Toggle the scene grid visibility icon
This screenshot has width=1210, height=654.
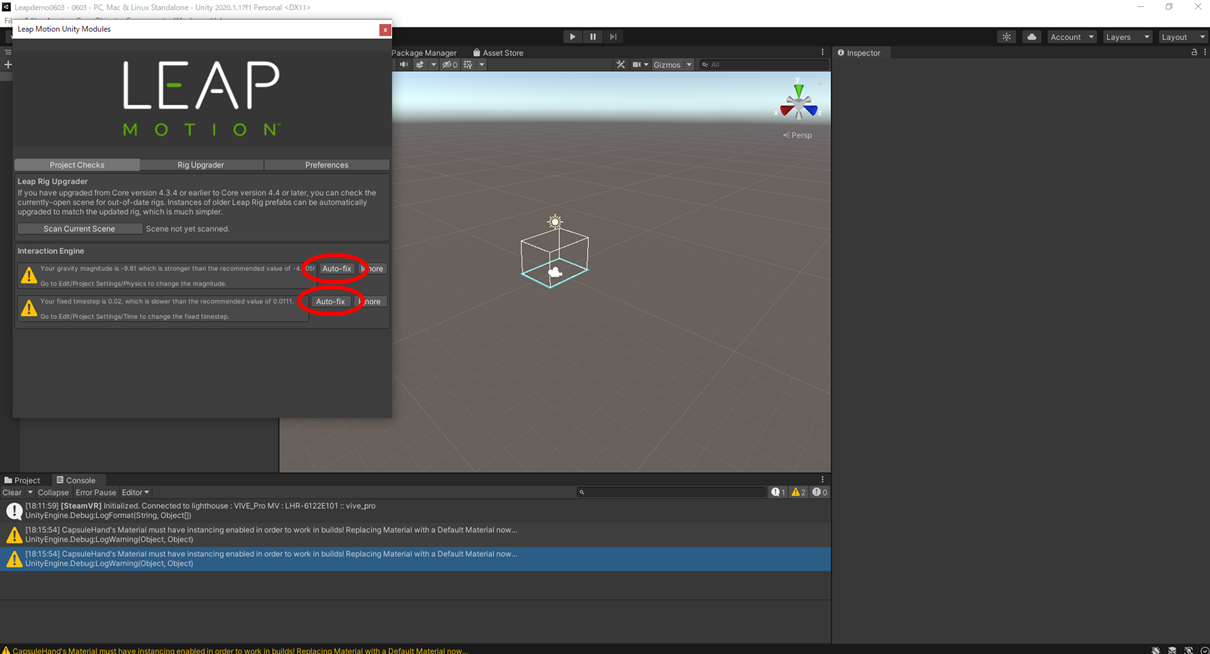(468, 65)
